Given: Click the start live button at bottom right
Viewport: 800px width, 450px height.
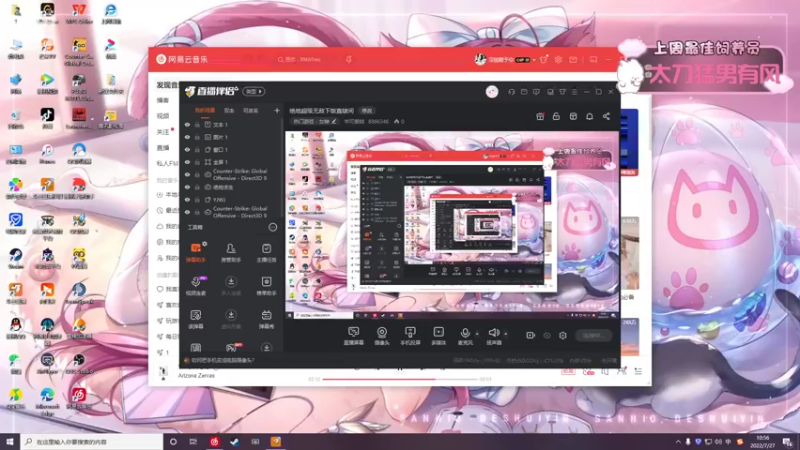Looking at the screenshot, I should 594,335.
